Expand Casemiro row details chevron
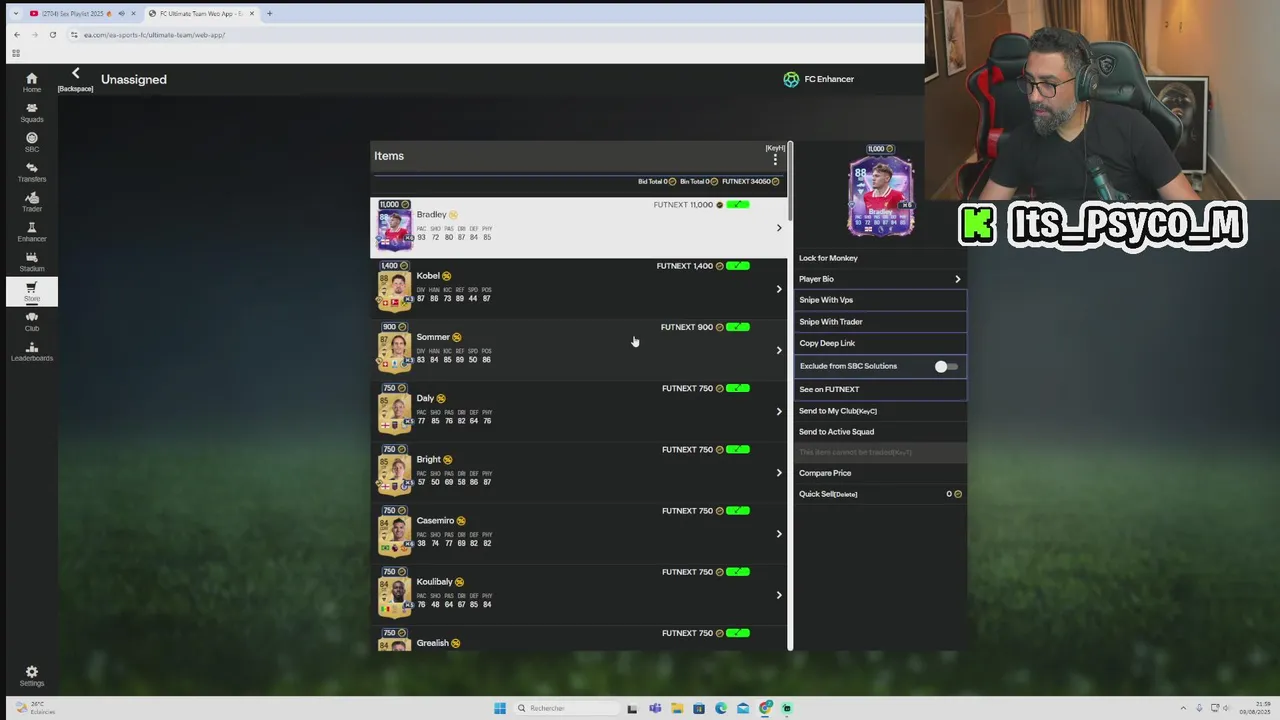Image resolution: width=1280 pixels, height=720 pixels. pyautogui.click(x=779, y=534)
